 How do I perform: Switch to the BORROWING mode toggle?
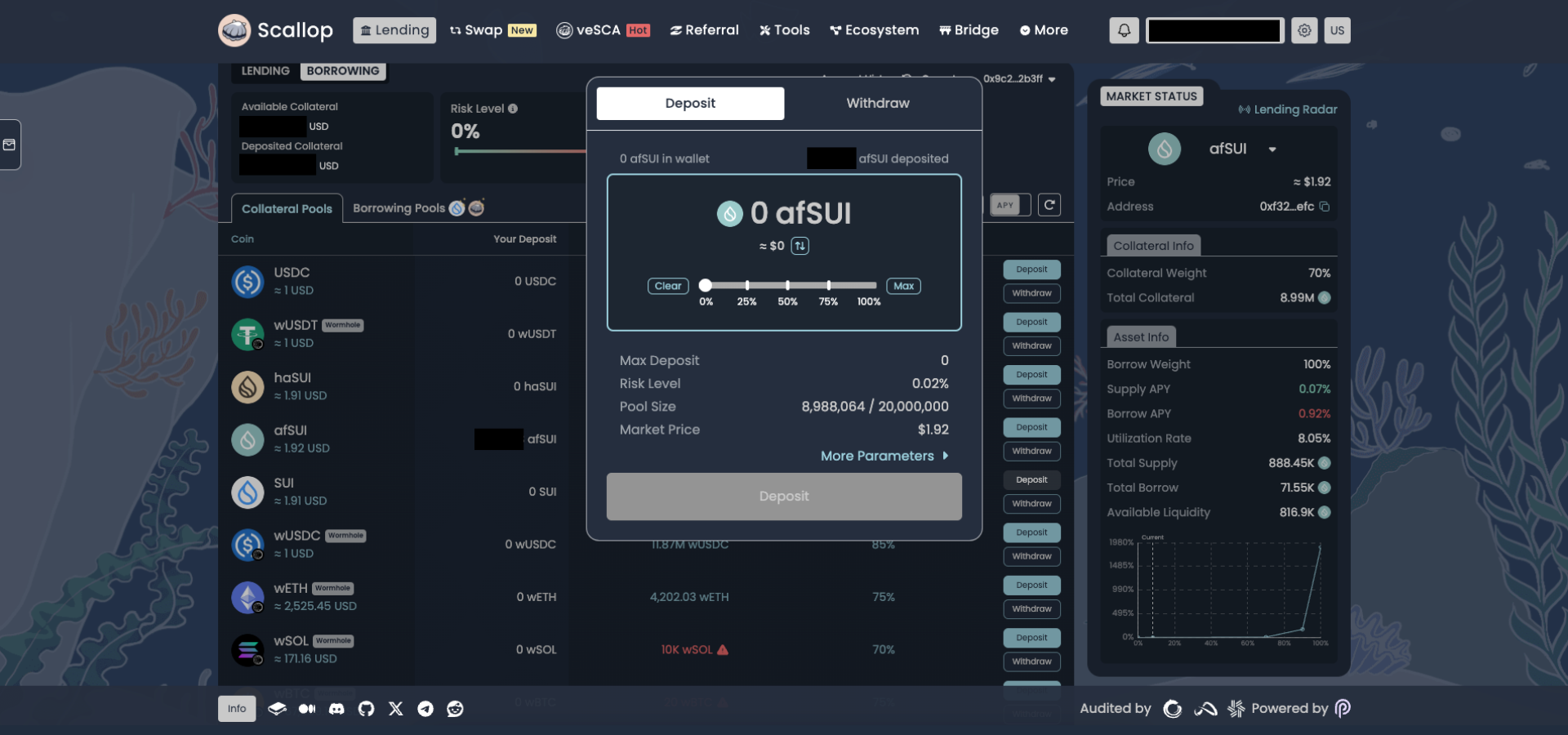click(343, 71)
